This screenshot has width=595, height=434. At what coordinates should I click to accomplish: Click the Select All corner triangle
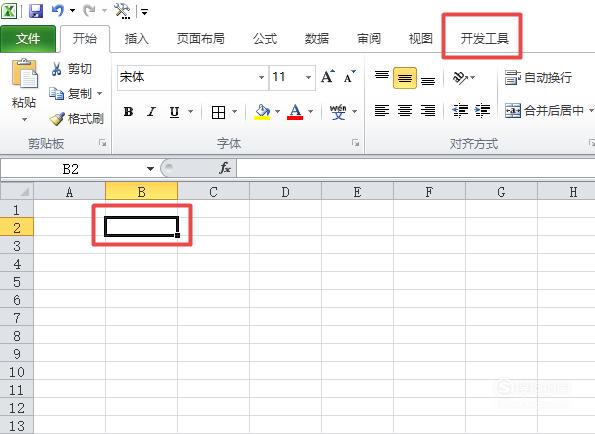tap(17, 191)
